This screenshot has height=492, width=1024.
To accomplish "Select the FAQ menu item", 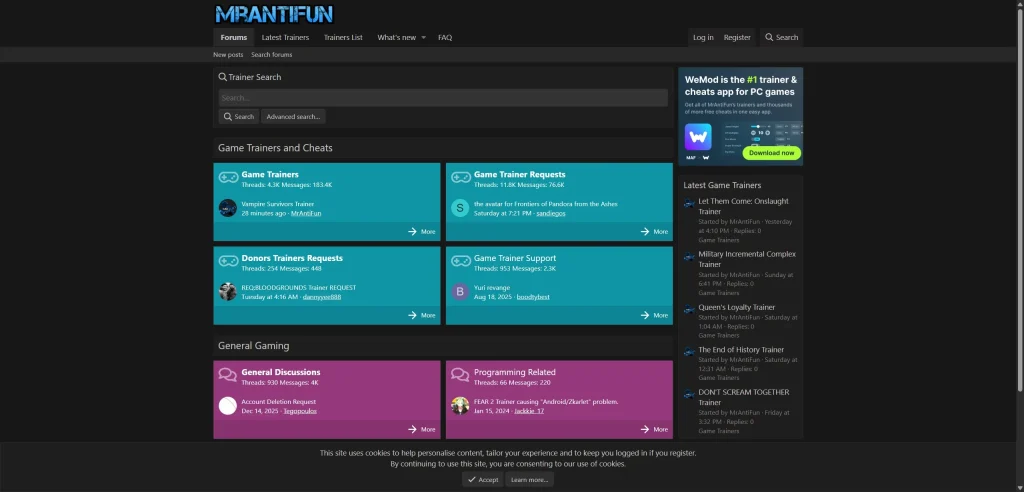I will [x=445, y=38].
